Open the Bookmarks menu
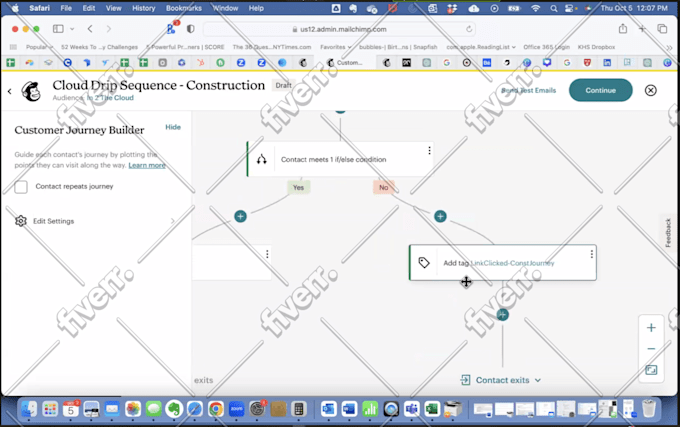 [184, 8]
